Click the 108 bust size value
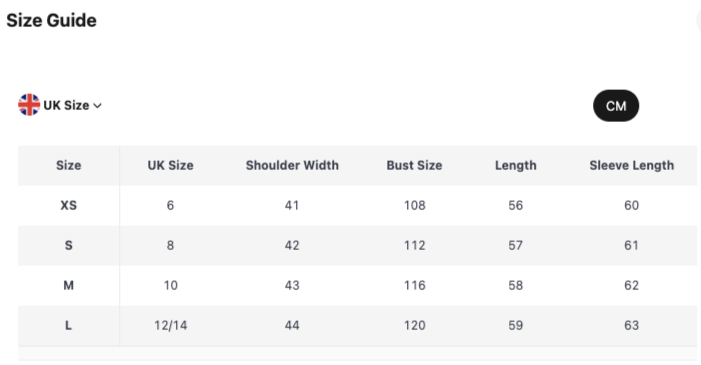701x365 pixels. point(414,205)
